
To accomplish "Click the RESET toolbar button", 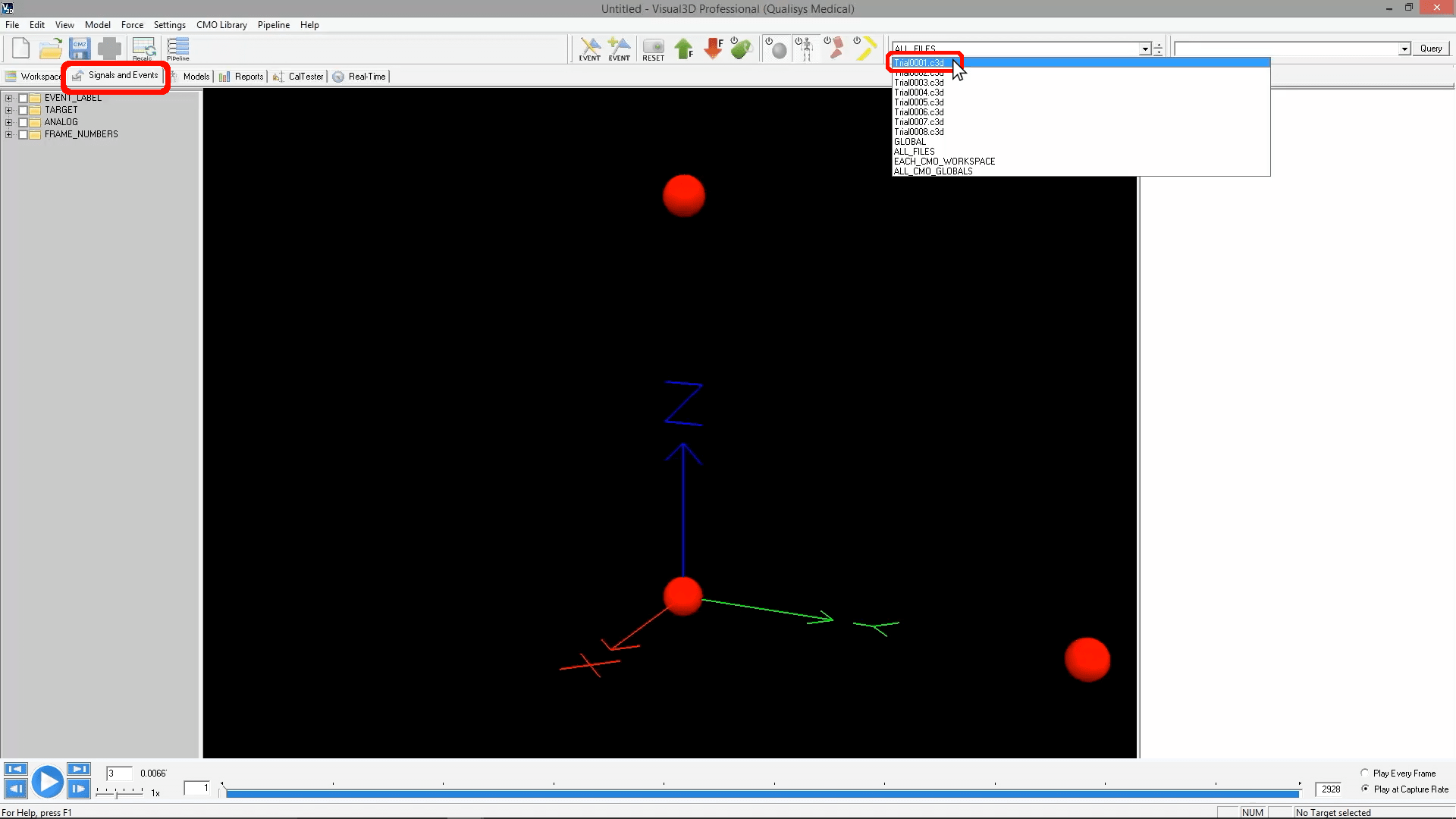I will [653, 49].
